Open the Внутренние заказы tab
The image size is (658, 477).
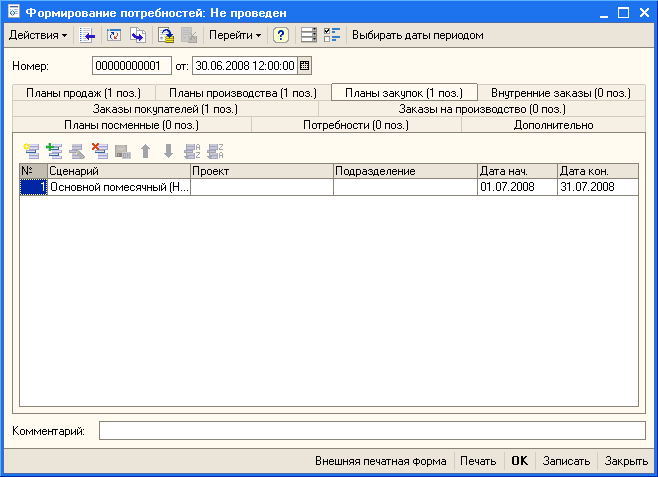click(560, 93)
